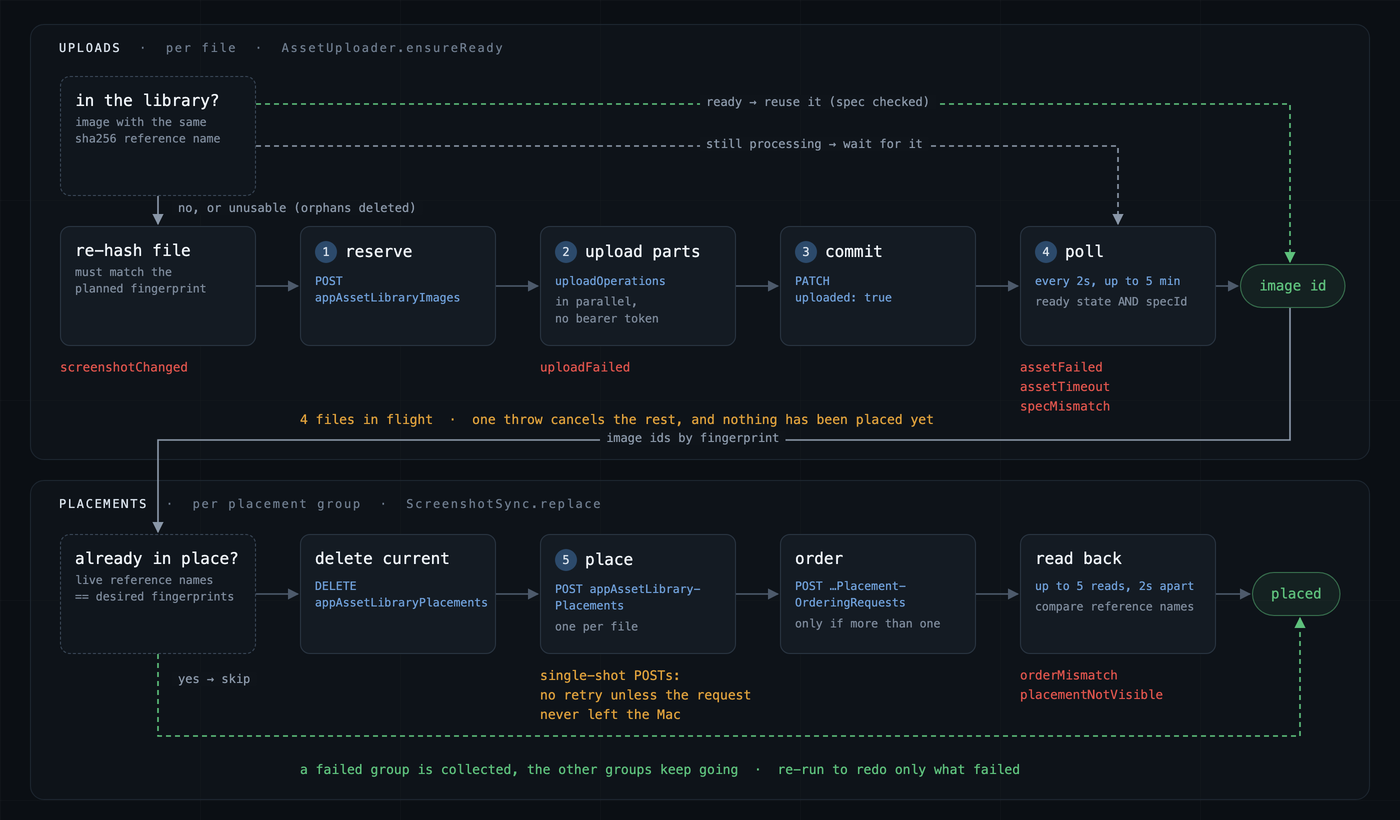Viewport: 1400px width, 820px height.
Task: Click the 'UPLOADS' section heading
Action: click(x=90, y=48)
